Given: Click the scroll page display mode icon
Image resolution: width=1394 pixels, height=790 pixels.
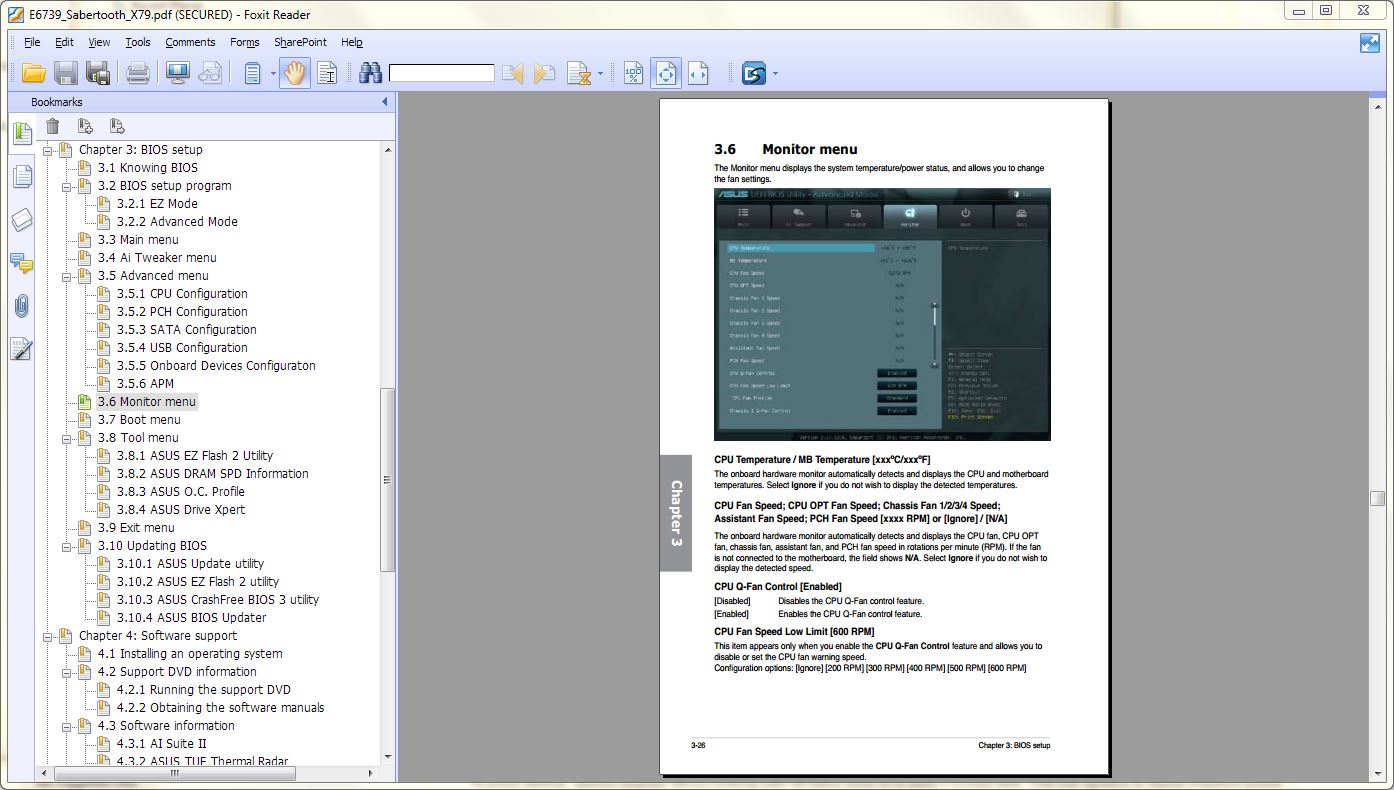Looking at the screenshot, I should [x=253, y=73].
